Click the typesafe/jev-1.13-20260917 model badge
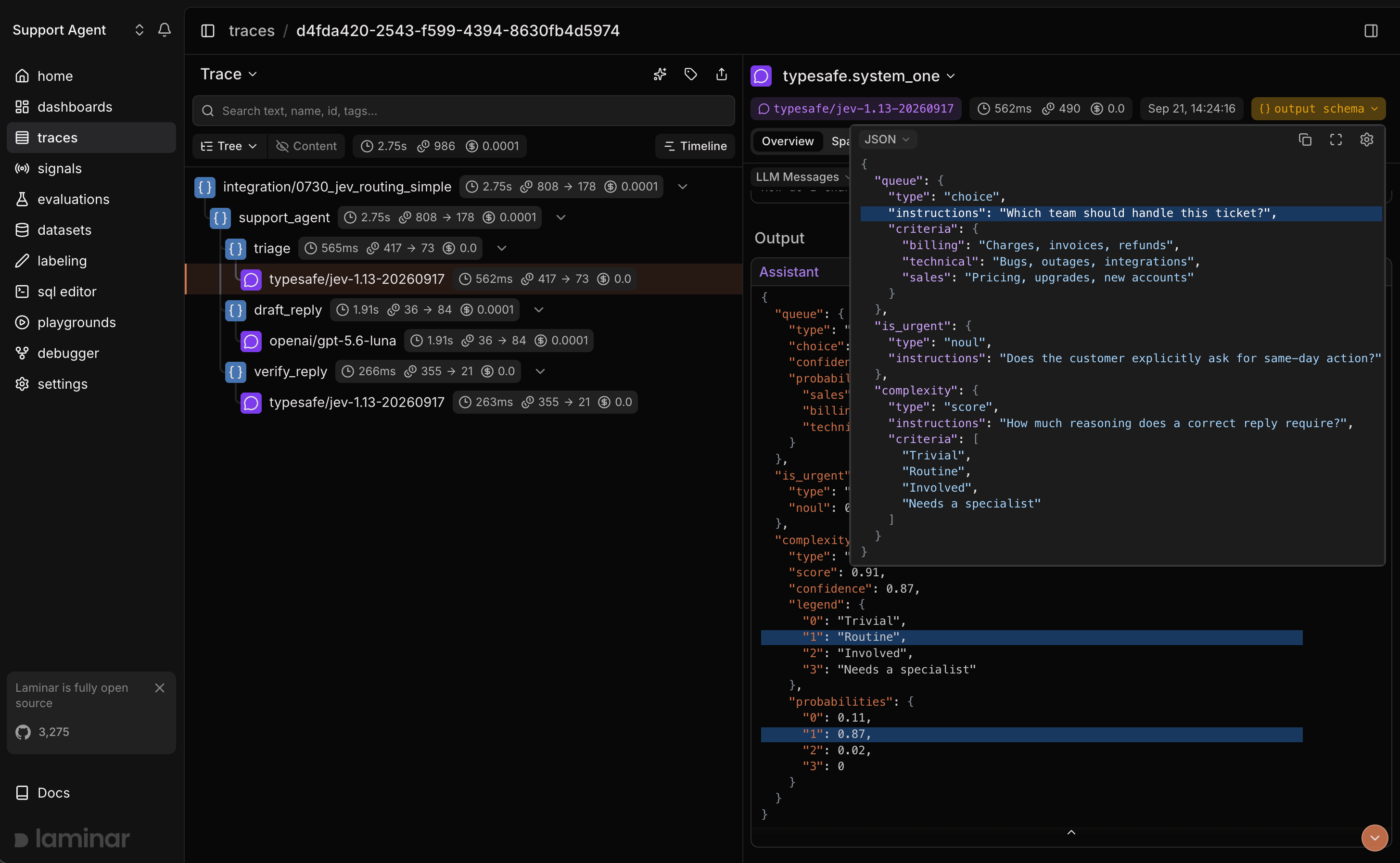This screenshot has height=863, width=1400. [855, 108]
